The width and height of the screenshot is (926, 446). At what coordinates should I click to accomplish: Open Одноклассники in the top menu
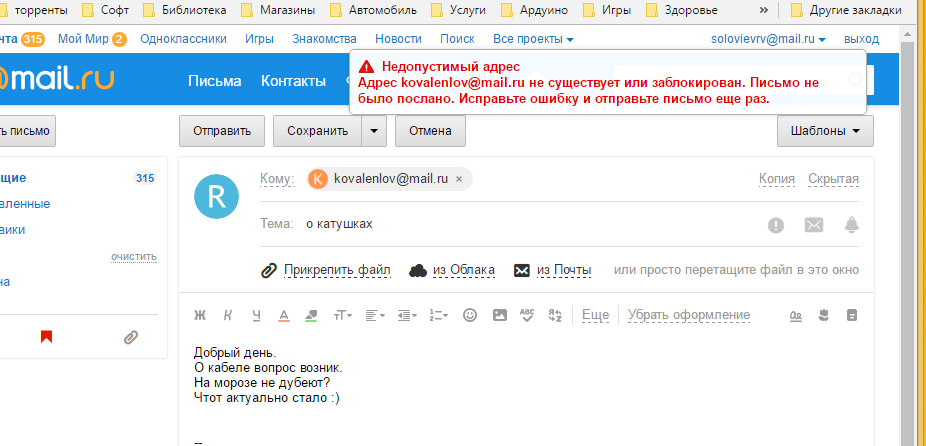coord(184,40)
